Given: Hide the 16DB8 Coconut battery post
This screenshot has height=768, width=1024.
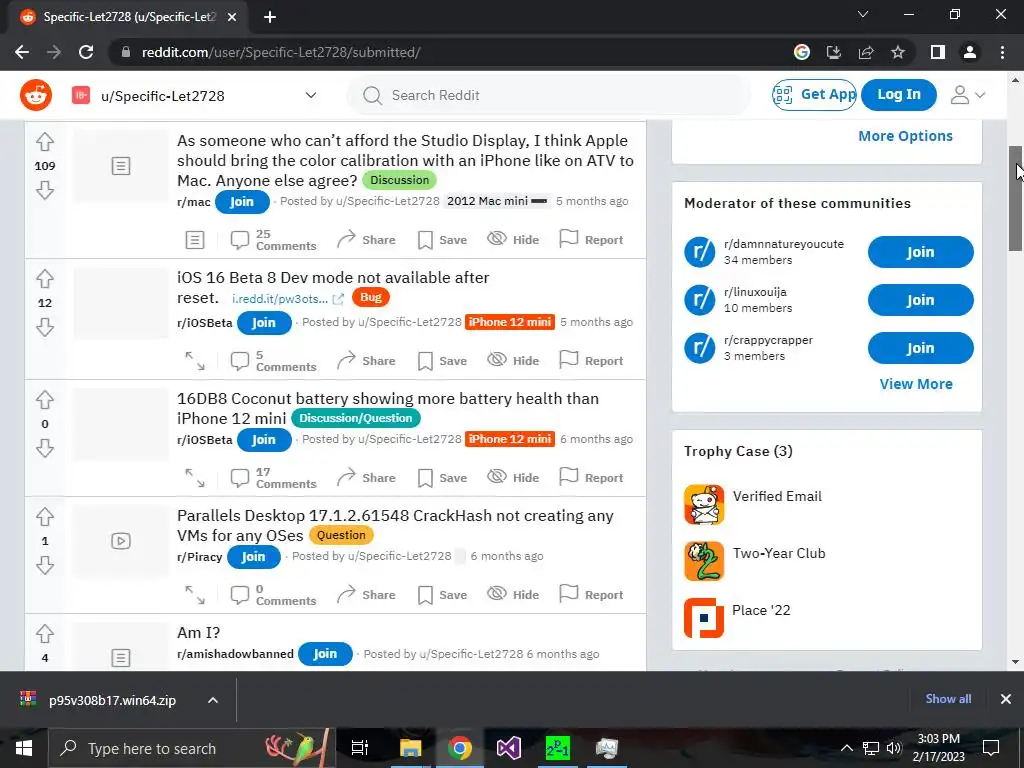Looking at the screenshot, I should (513, 477).
